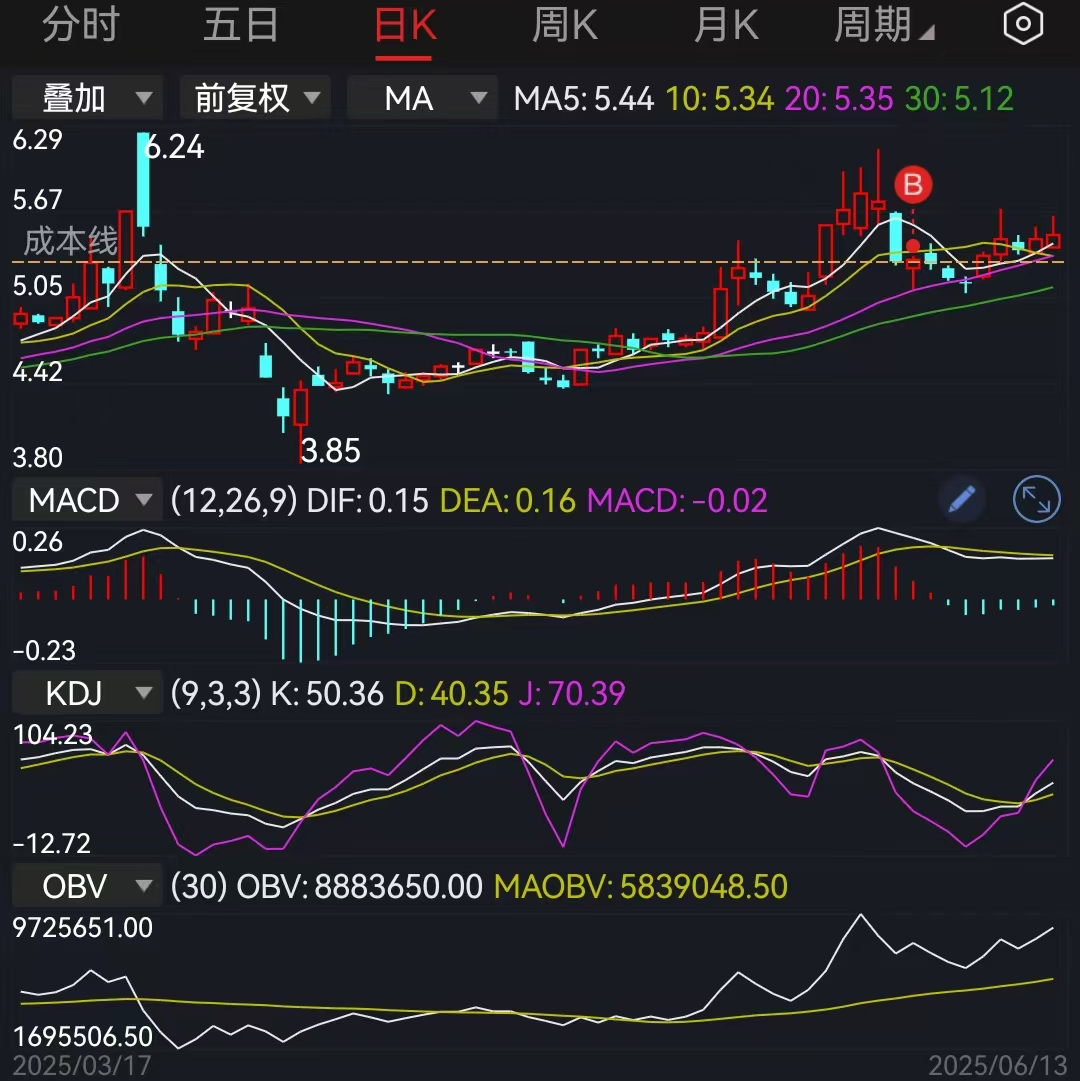Image resolution: width=1080 pixels, height=1081 pixels.
Task: Switch the adjustment mode via 前复权 control
Action: point(240,98)
